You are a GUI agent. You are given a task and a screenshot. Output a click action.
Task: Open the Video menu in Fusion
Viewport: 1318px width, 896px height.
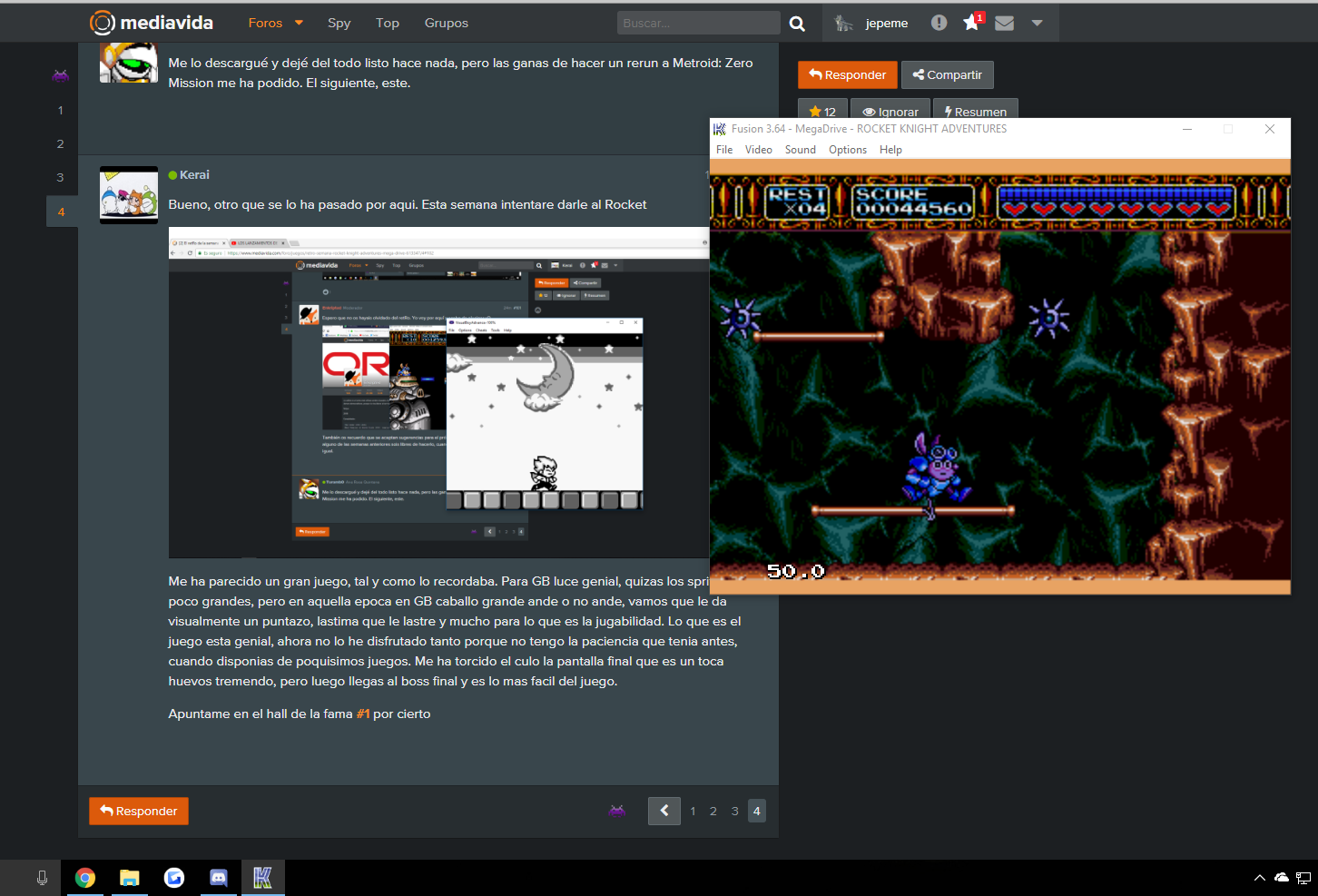pyautogui.click(x=759, y=150)
